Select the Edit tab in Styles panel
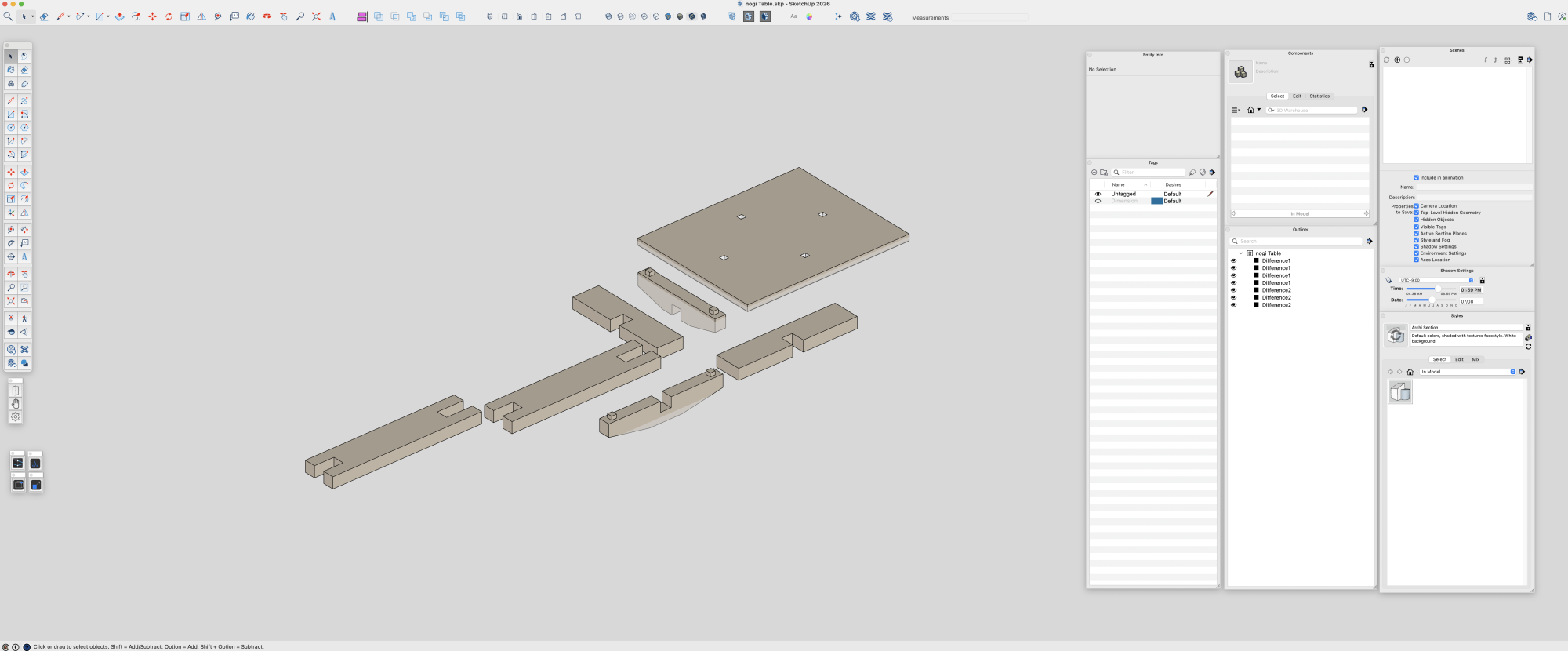Screen dimensions: 1568x651 click(1459, 359)
